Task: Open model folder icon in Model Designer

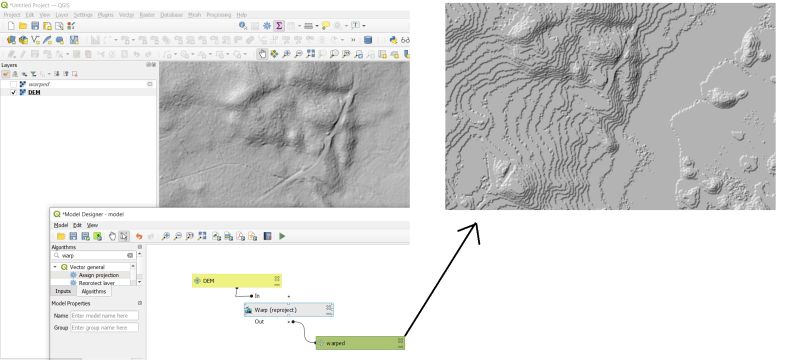Action: pyautogui.click(x=61, y=236)
